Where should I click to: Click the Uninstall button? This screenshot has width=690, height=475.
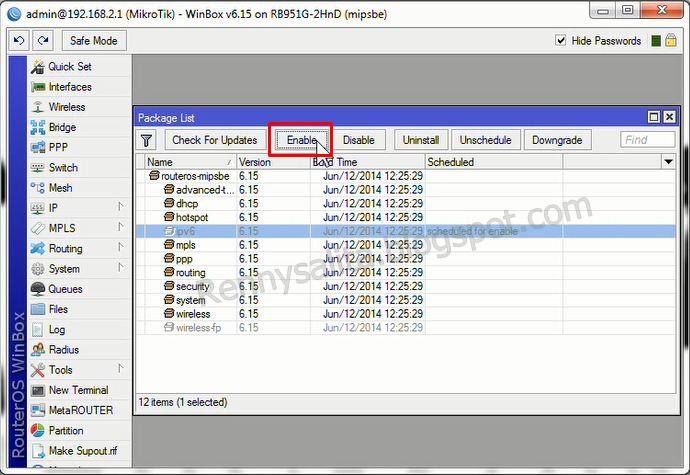(421, 140)
